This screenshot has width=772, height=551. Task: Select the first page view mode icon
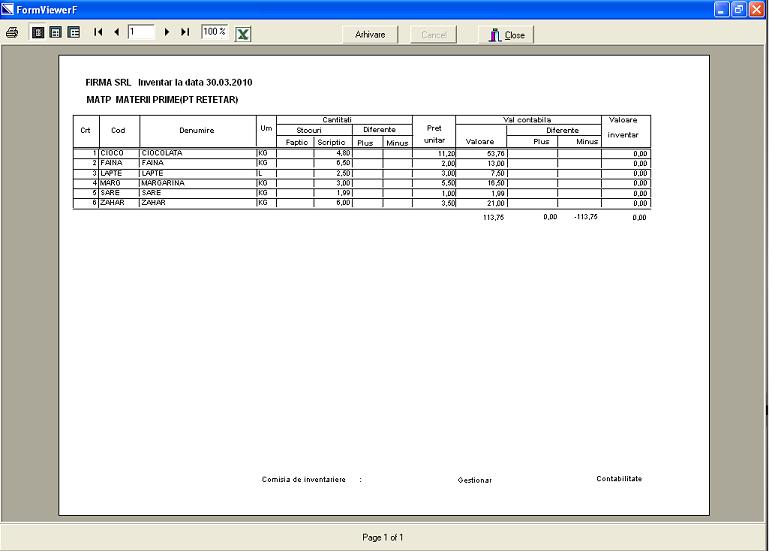click(38, 33)
